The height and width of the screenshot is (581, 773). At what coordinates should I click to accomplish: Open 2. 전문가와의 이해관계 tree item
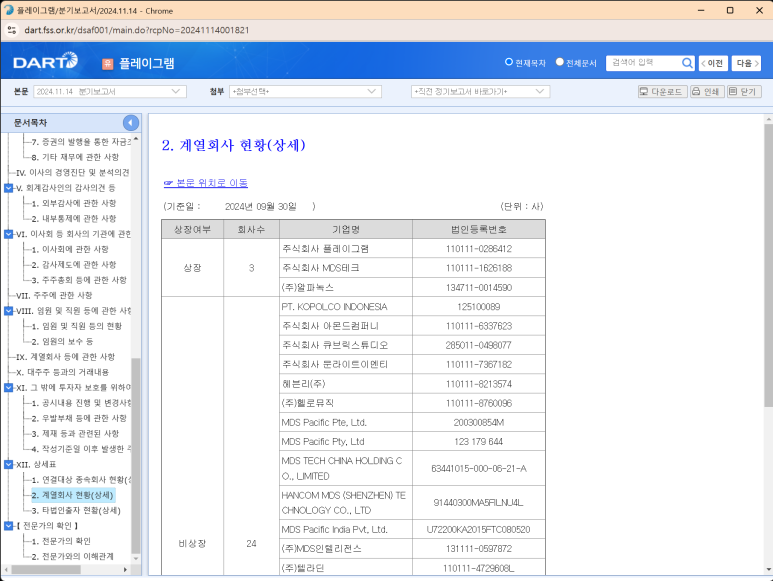click(x=72, y=556)
